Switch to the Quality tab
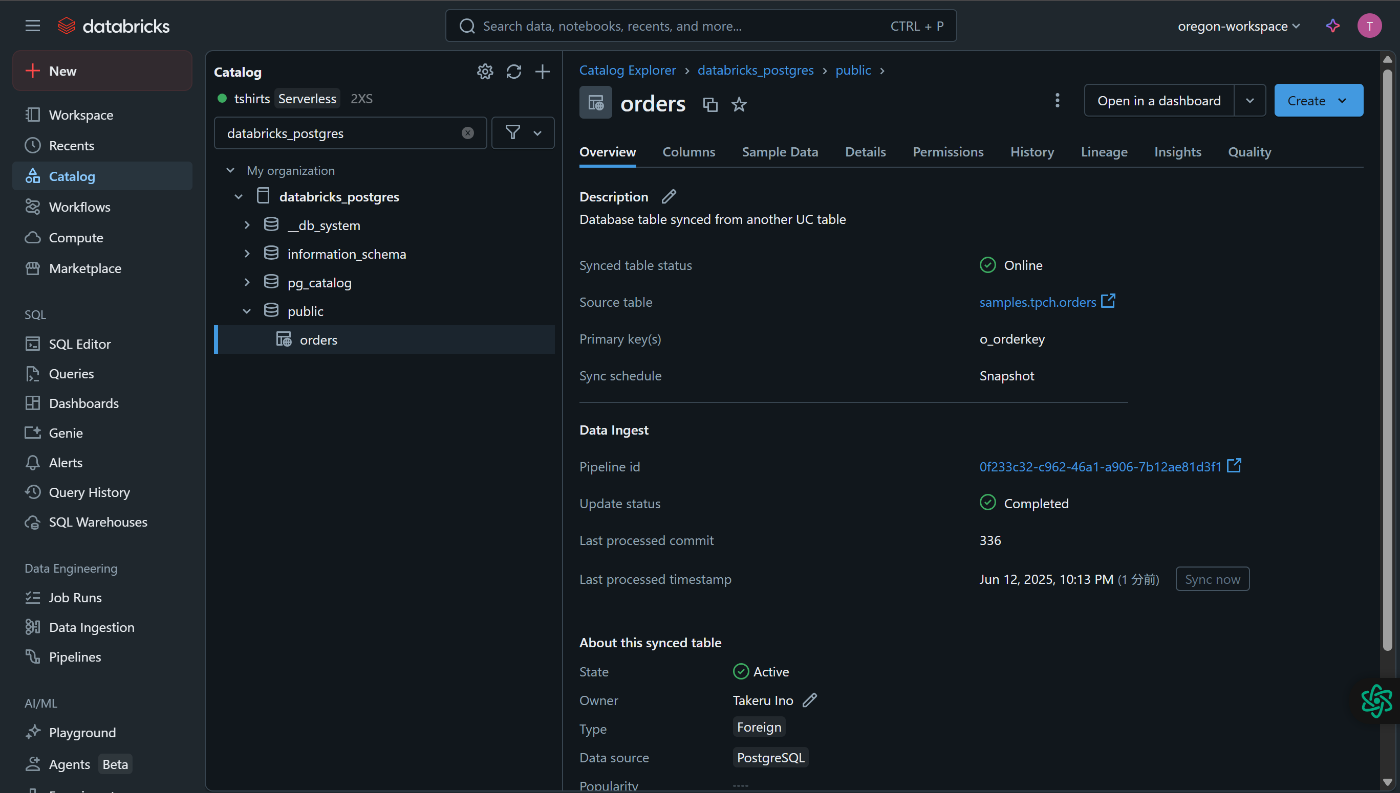1400x793 pixels. (1250, 152)
